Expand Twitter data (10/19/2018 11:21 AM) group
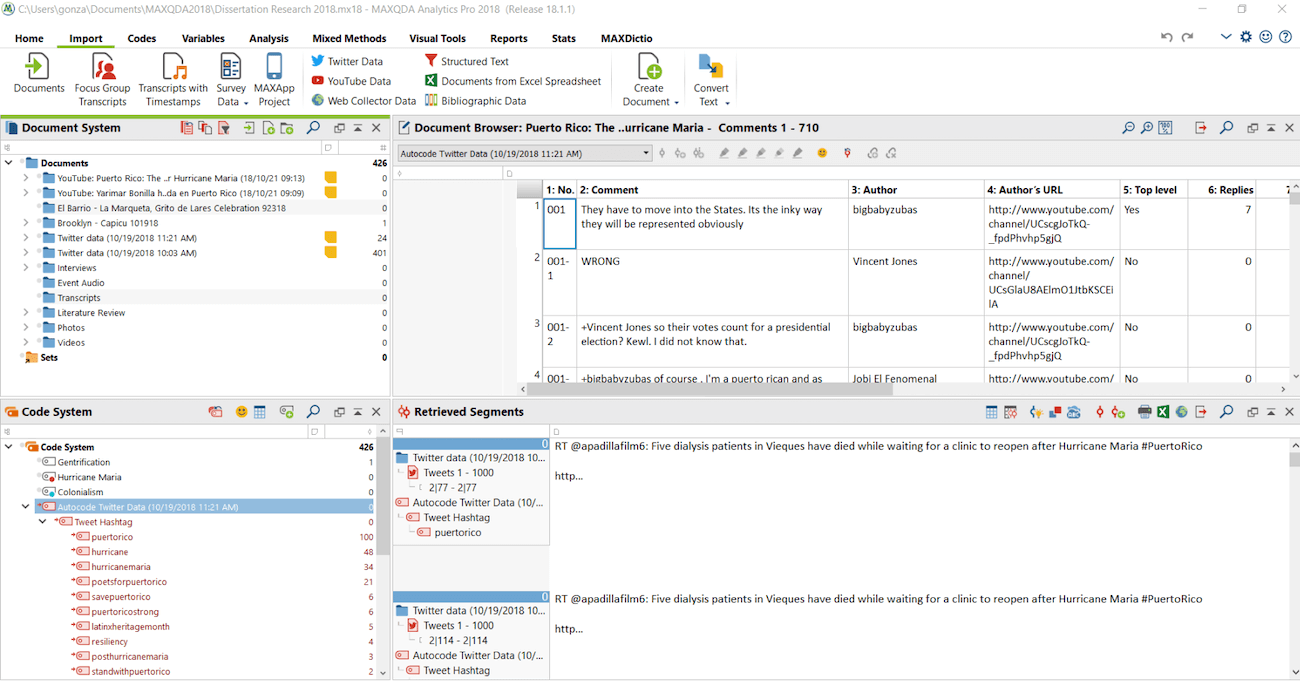Image resolution: width=1300 pixels, height=681 pixels. (x=26, y=238)
